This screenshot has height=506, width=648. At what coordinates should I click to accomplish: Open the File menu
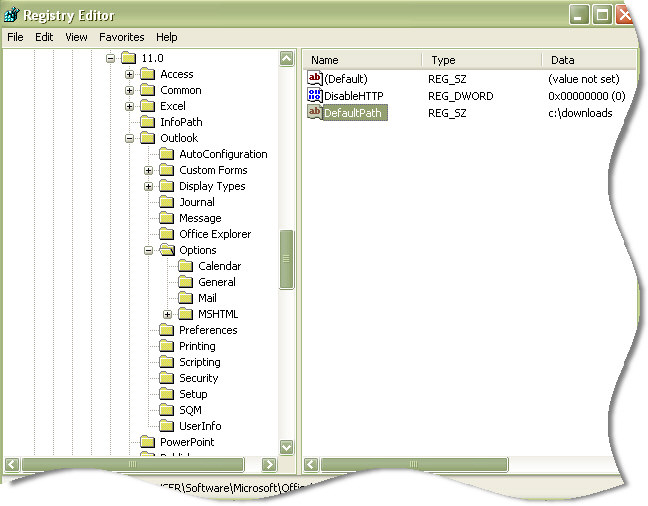15,37
